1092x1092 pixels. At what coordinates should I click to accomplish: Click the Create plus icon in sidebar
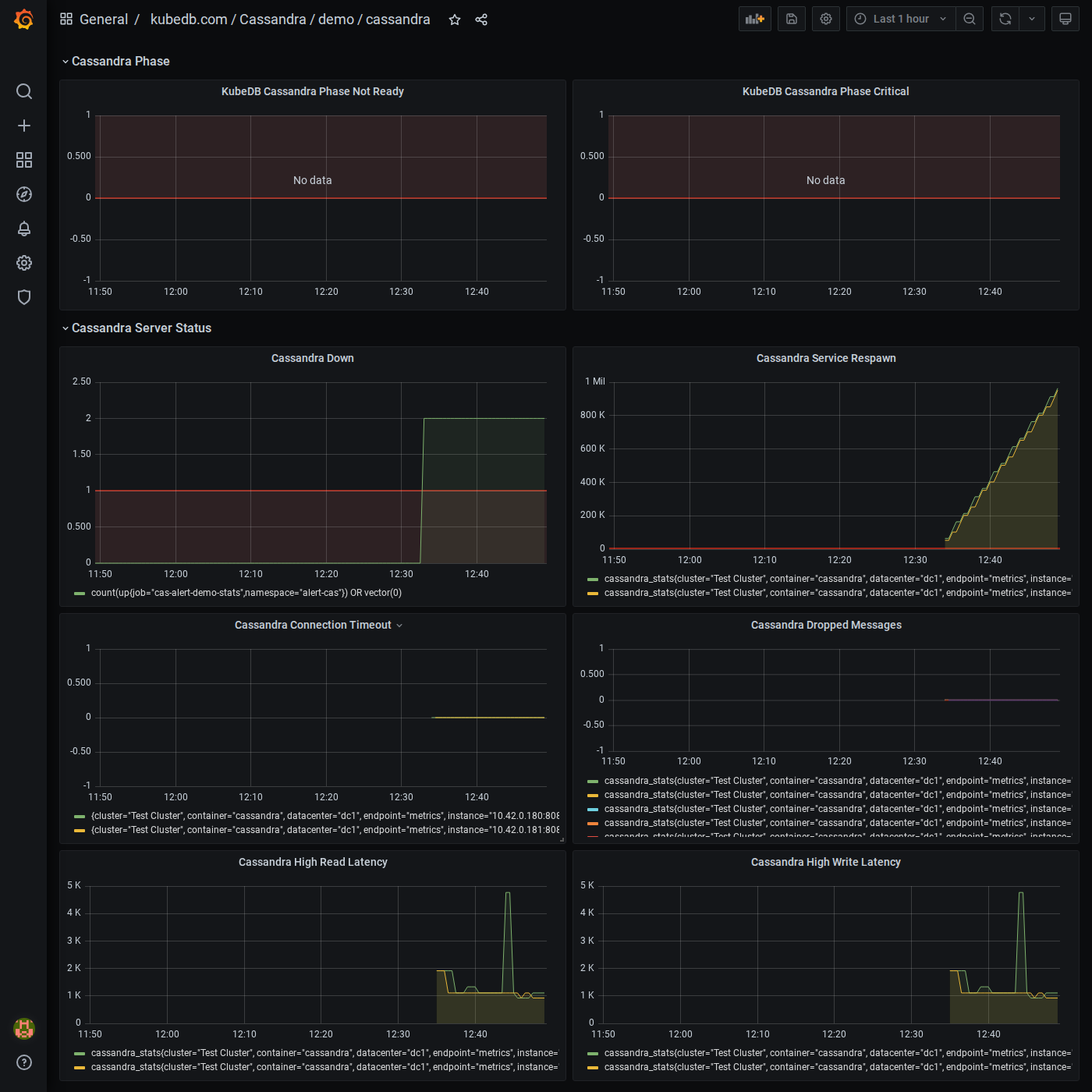pyautogui.click(x=24, y=126)
